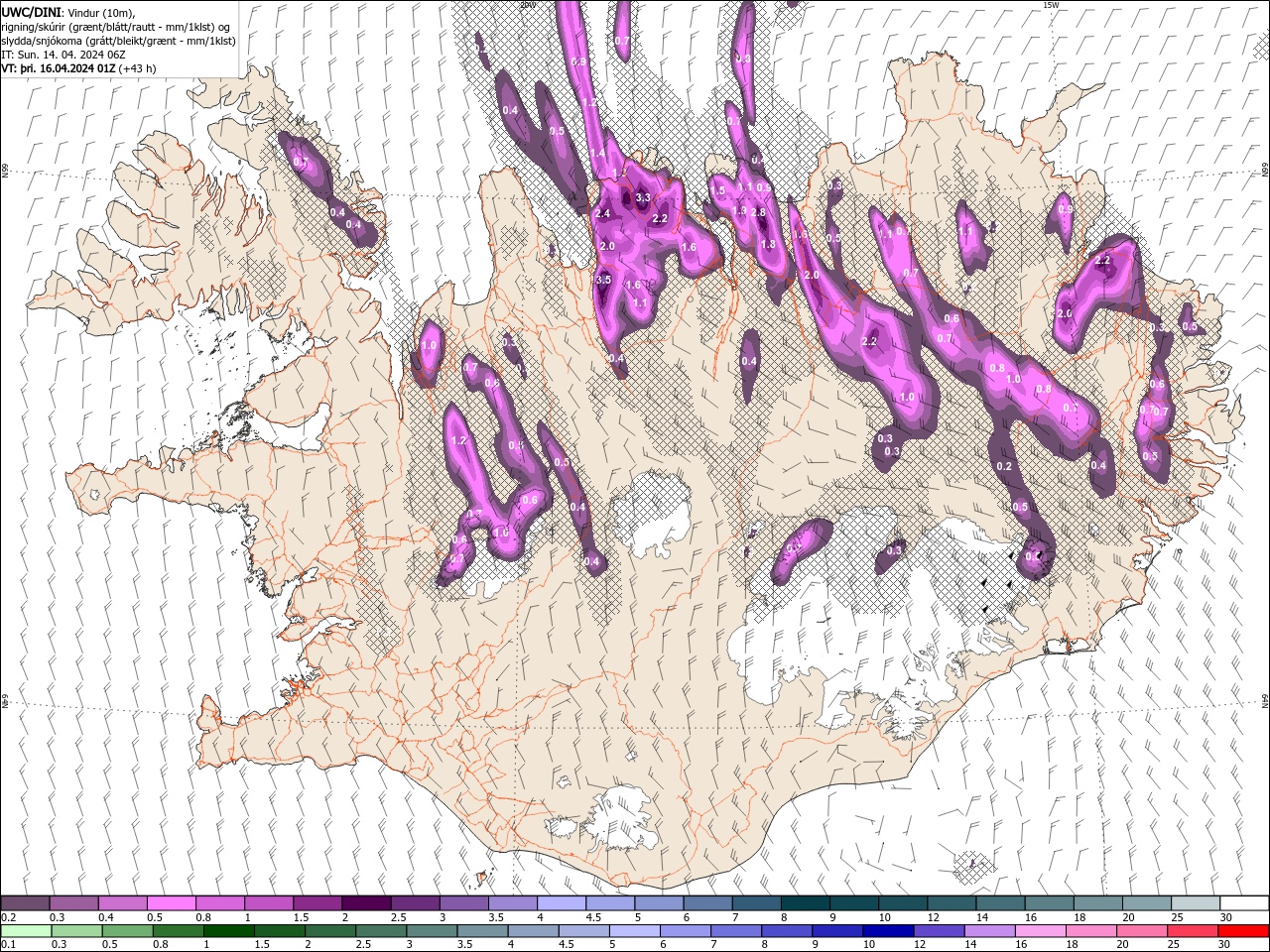Viewport: 1270px width, 952px height.
Task: Click the '1.8' snowfall value on the map
Action: coord(767,244)
